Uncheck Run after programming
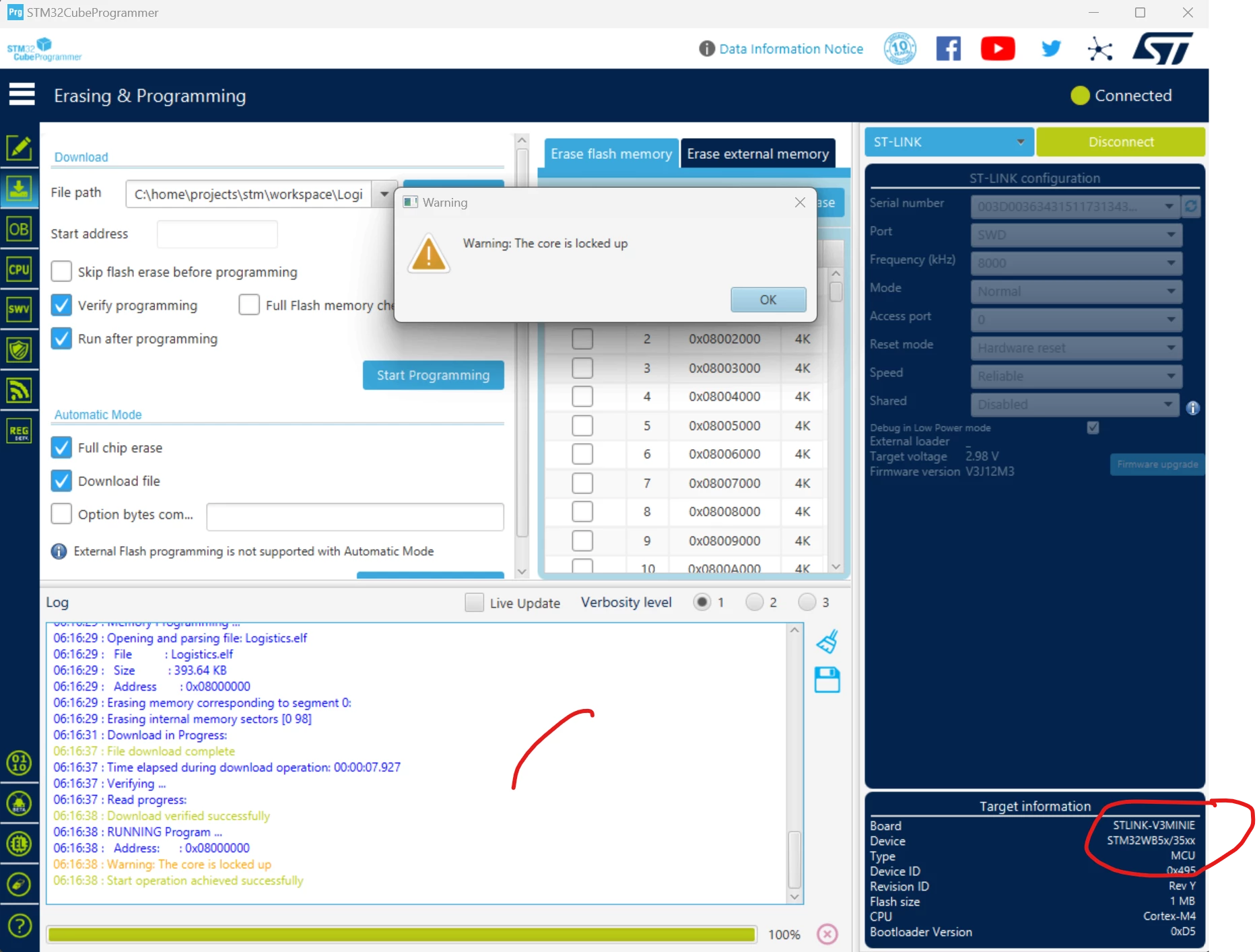Image resolution: width=1257 pixels, height=952 pixels. click(61, 338)
